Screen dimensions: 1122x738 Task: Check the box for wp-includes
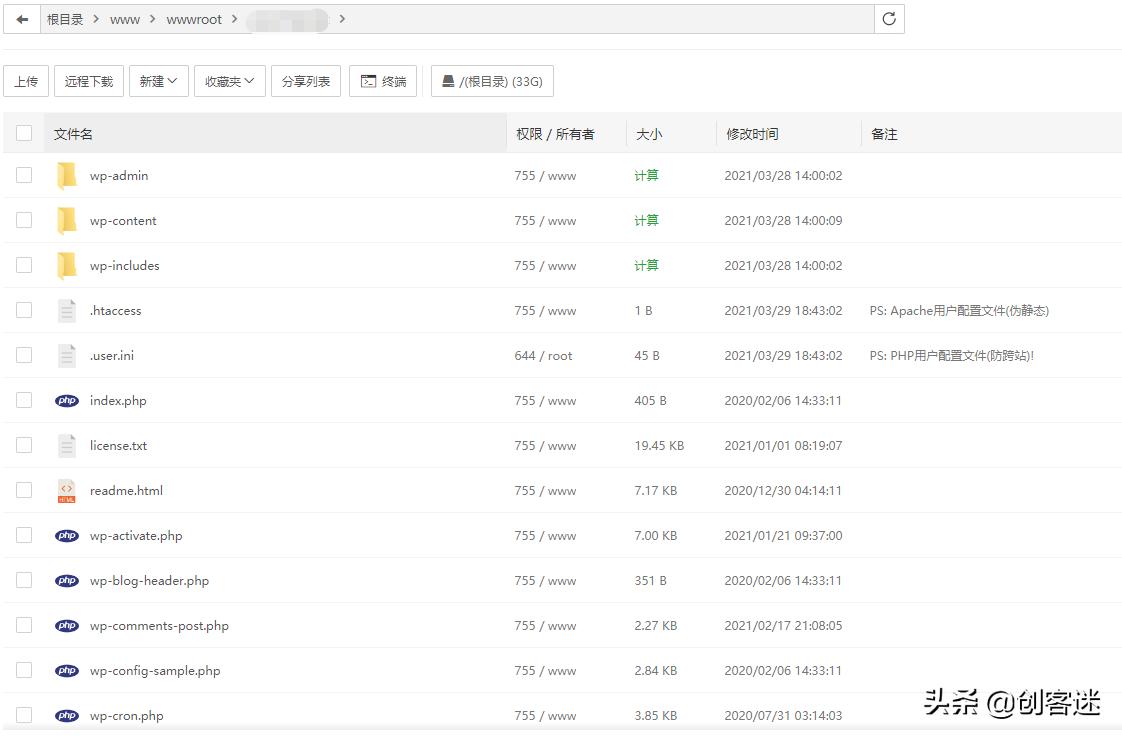tap(24, 265)
